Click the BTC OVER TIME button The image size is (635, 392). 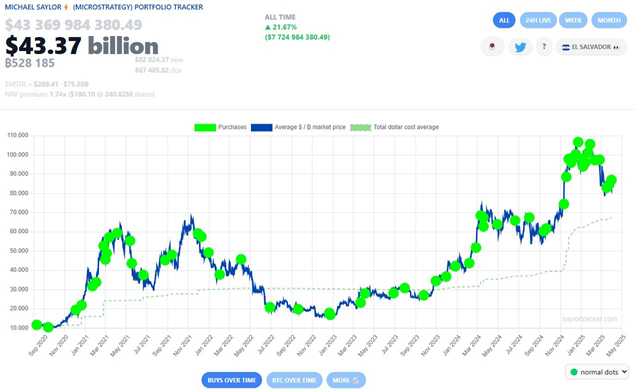pos(294,380)
